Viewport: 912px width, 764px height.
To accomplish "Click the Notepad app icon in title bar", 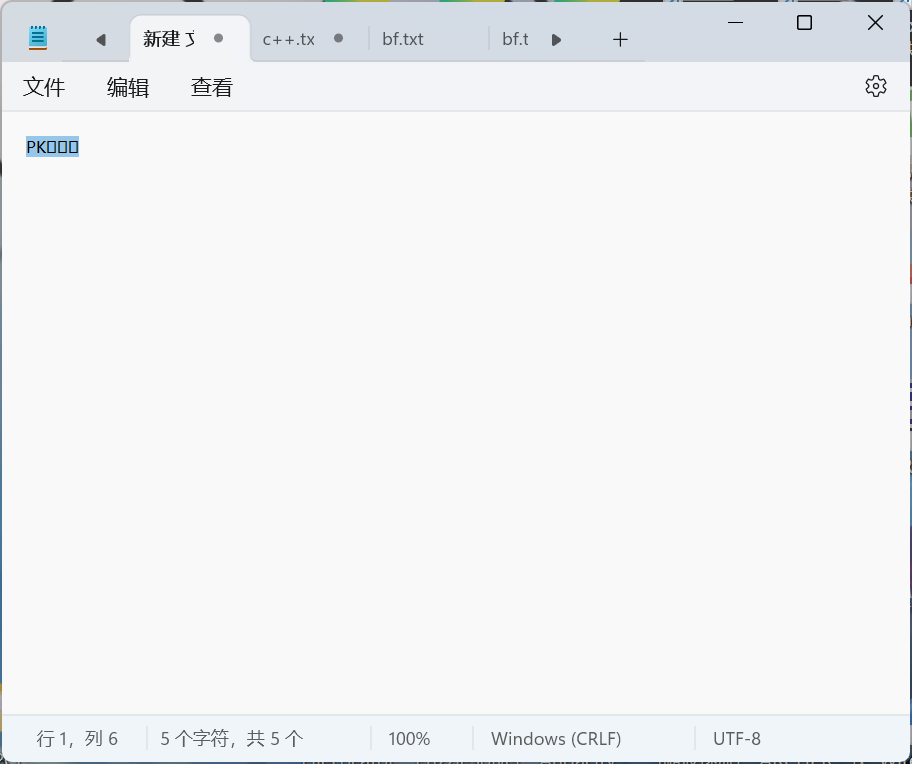I will coord(38,39).
